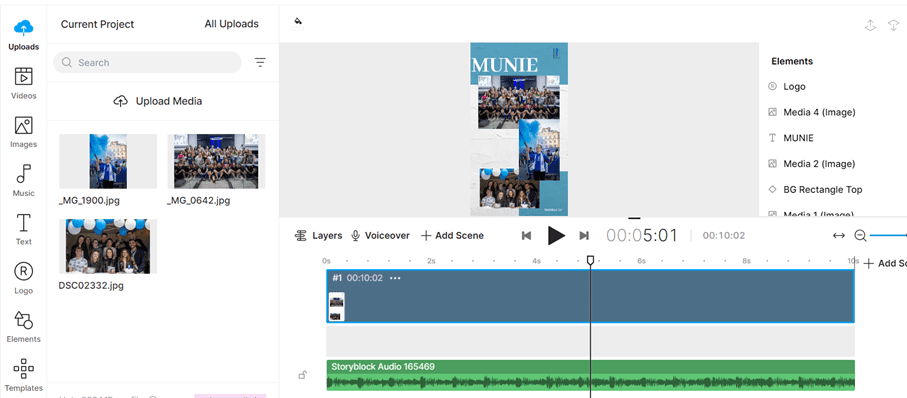Click the bring forward layer icon
Screen dimensions: 907x398
pyautogui.click(x=870, y=25)
